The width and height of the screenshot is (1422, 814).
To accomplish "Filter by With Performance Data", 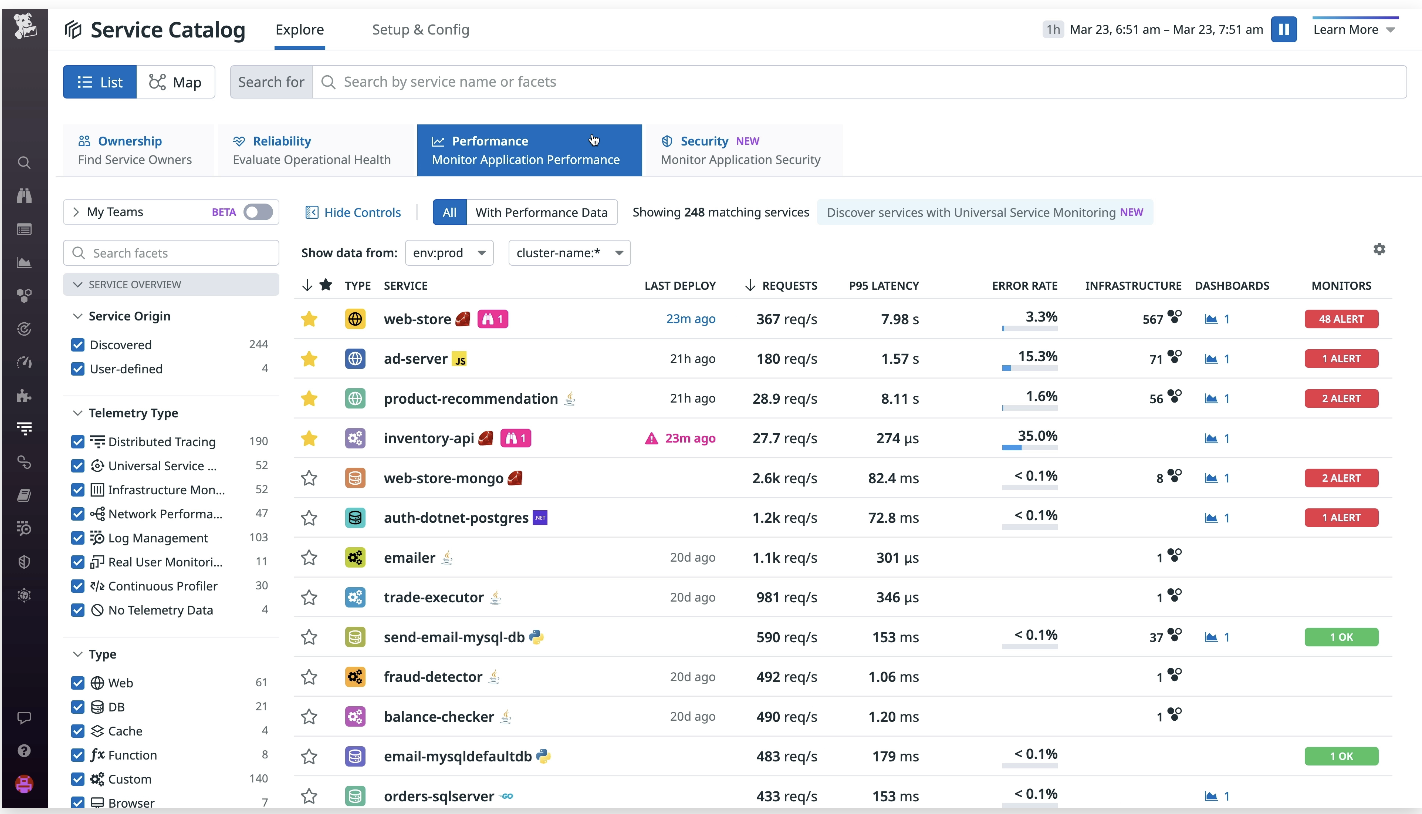I will pyautogui.click(x=541, y=212).
